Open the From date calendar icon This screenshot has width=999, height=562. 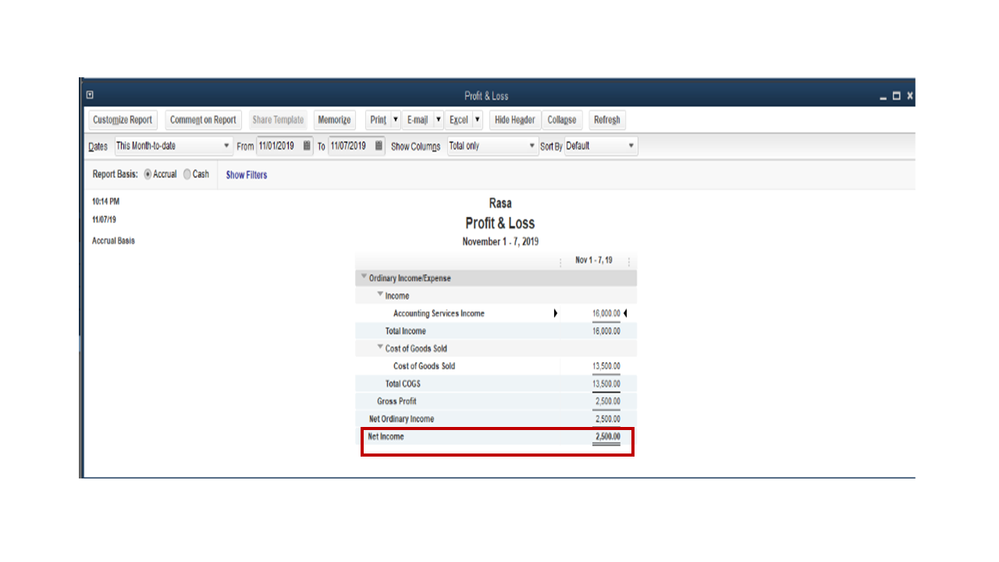pyautogui.click(x=306, y=146)
